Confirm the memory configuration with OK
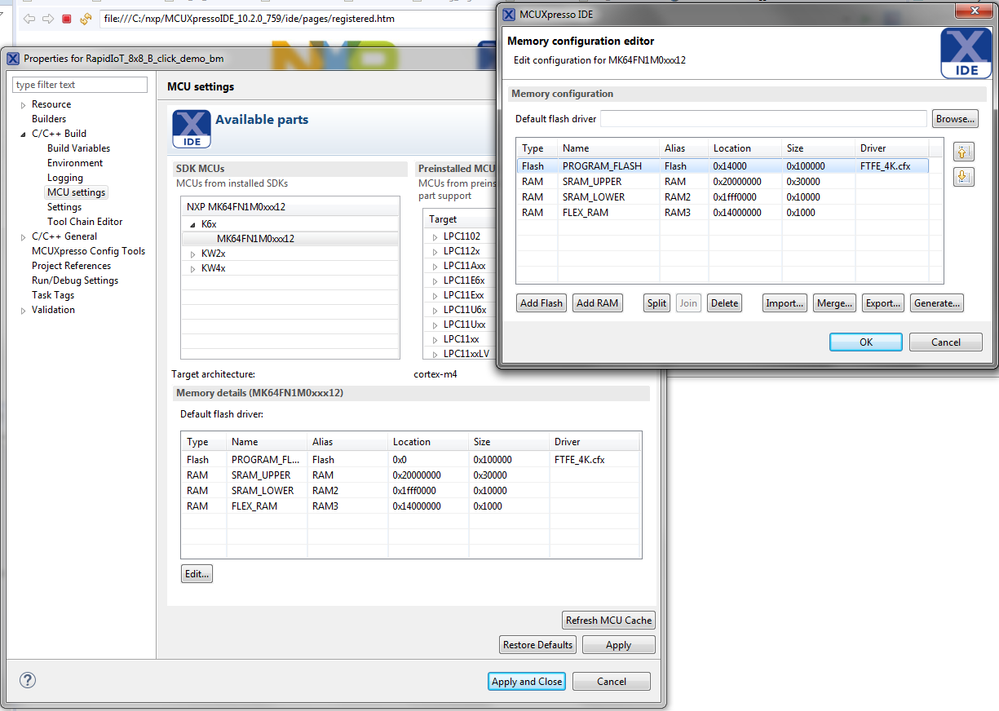The width and height of the screenshot is (999, 711). click(866, 342)
